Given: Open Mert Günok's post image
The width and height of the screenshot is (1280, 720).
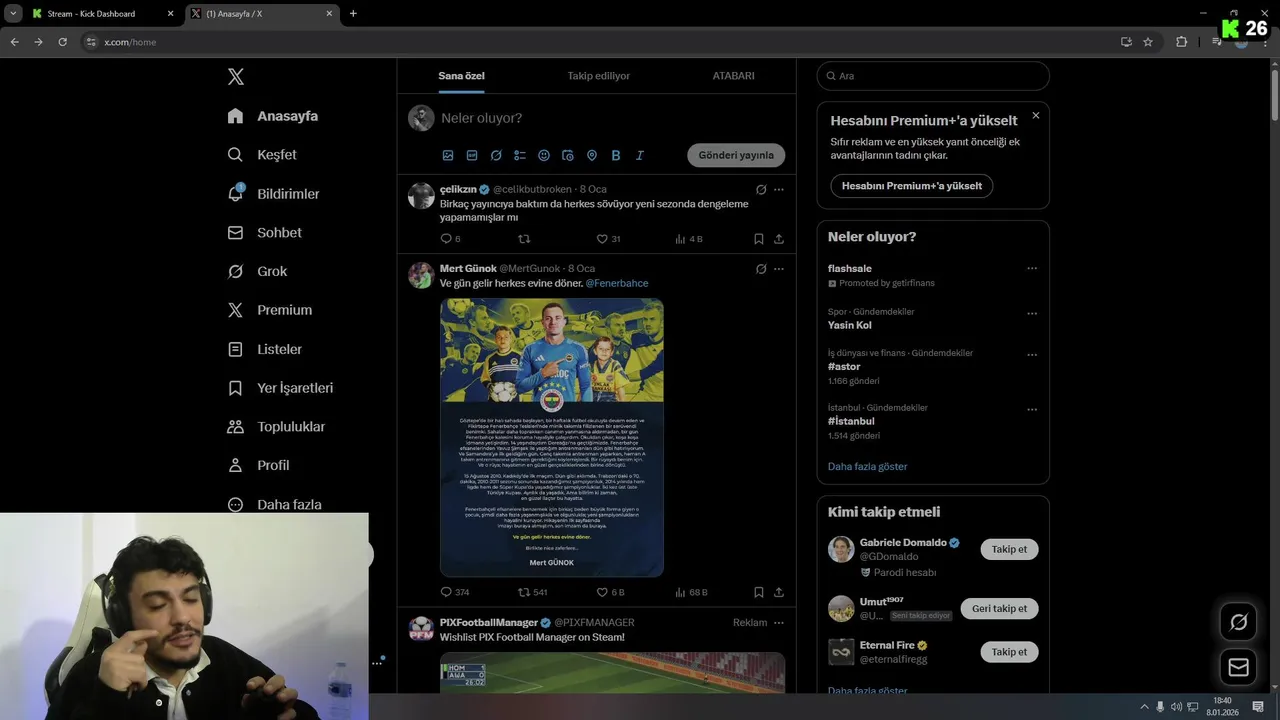Looking at the screenshot, I should [x=552, y=437].
